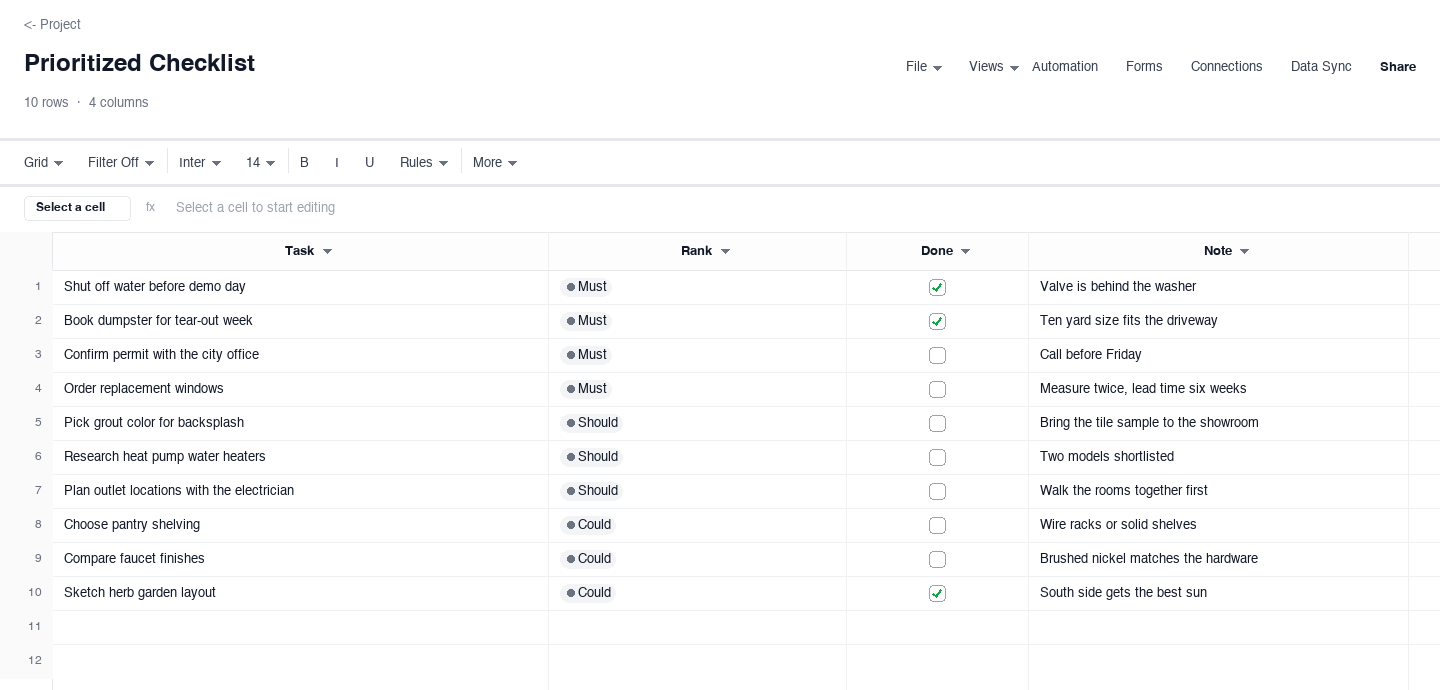
Task: Go back via the Project link
Action: click(52, 24)
